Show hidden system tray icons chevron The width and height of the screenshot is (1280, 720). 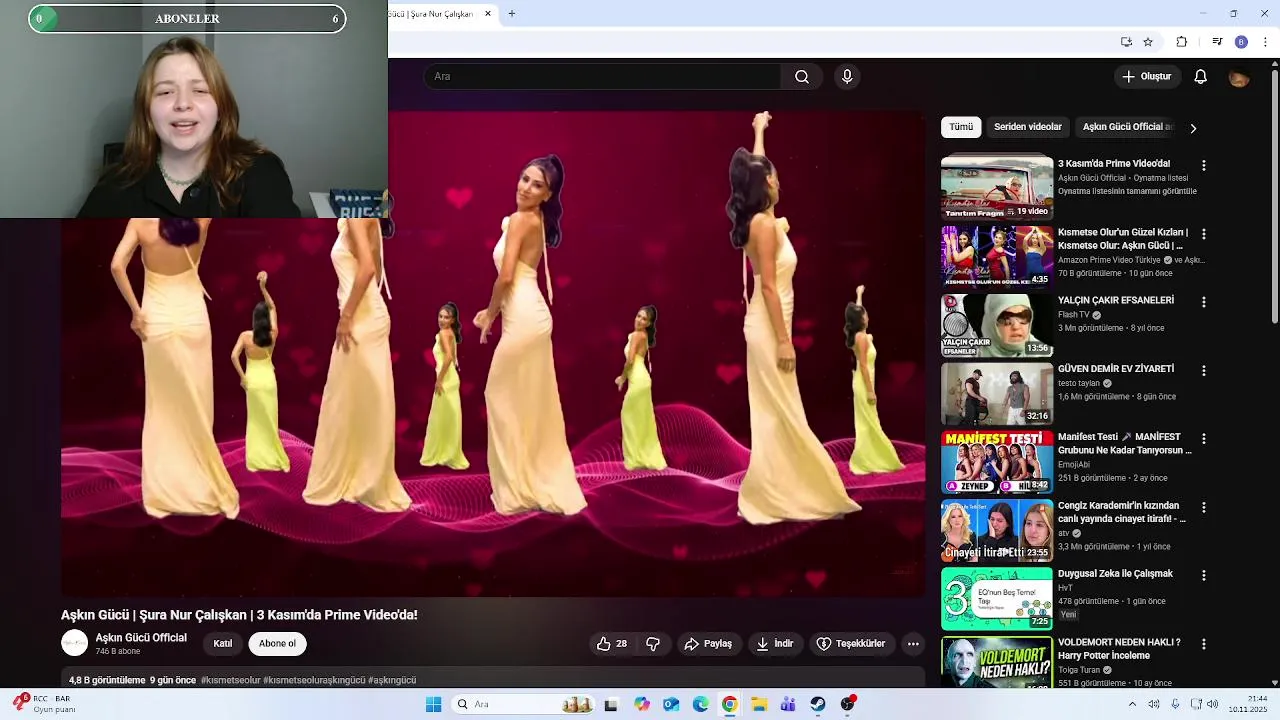point(1132,704)
